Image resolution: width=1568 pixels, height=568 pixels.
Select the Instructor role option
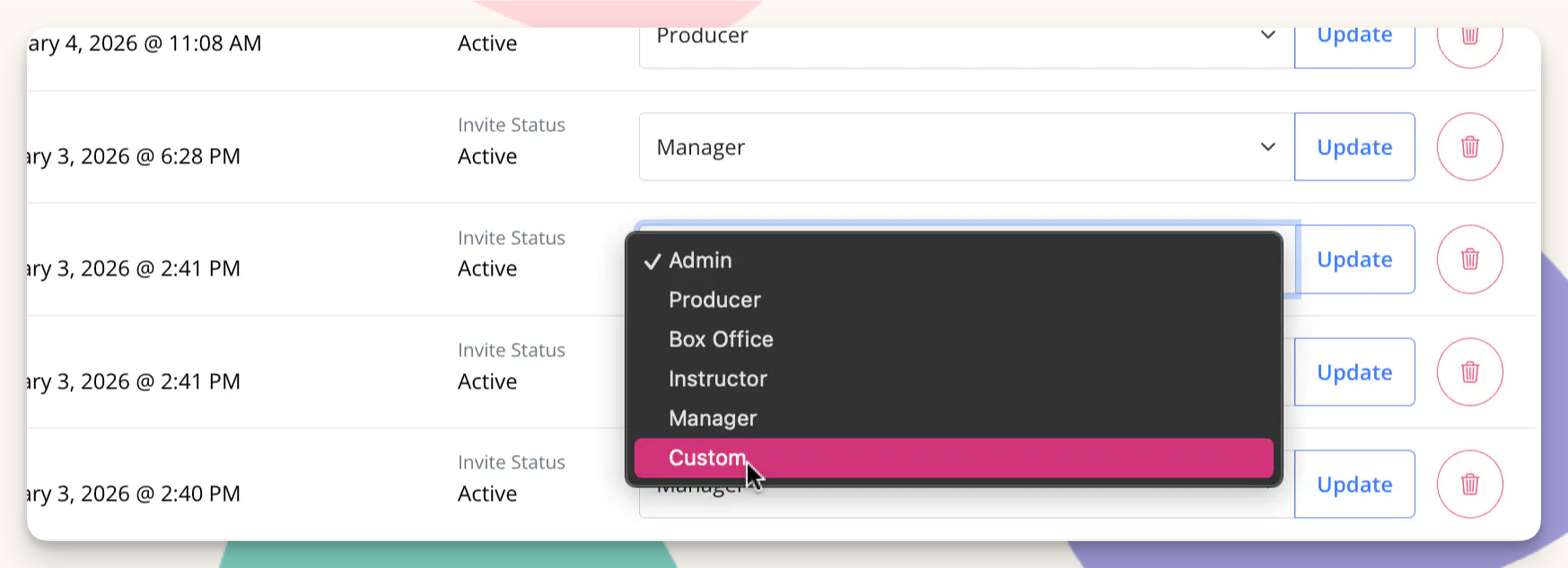[x=717, y=379]
